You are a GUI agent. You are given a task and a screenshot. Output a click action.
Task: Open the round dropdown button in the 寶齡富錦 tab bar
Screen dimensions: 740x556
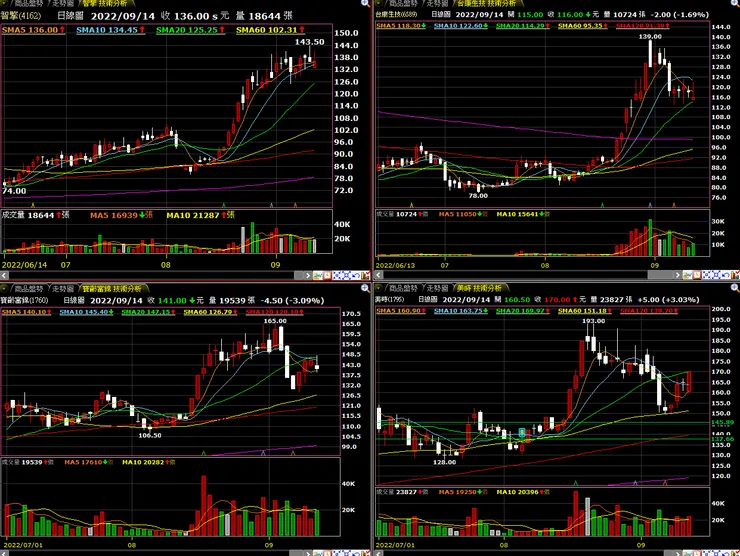click(x=4, y=288)
